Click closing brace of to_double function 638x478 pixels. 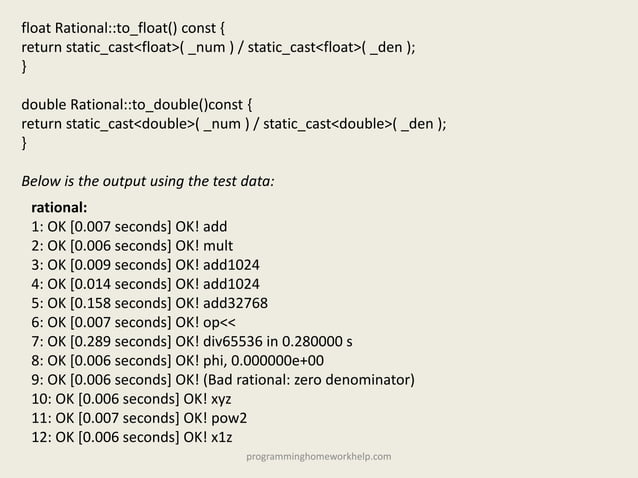24,143
